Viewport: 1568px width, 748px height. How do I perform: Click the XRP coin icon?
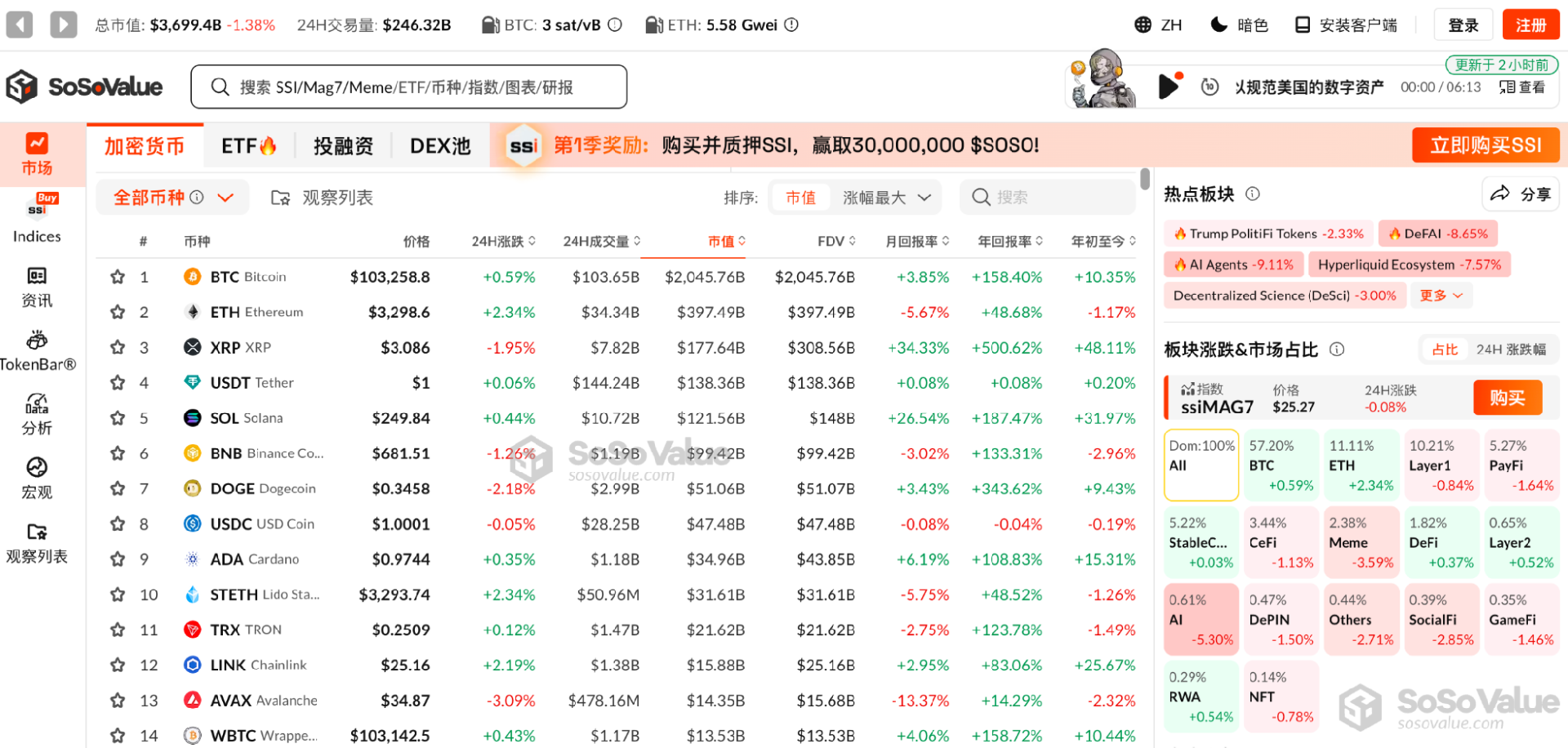(192, 347)
